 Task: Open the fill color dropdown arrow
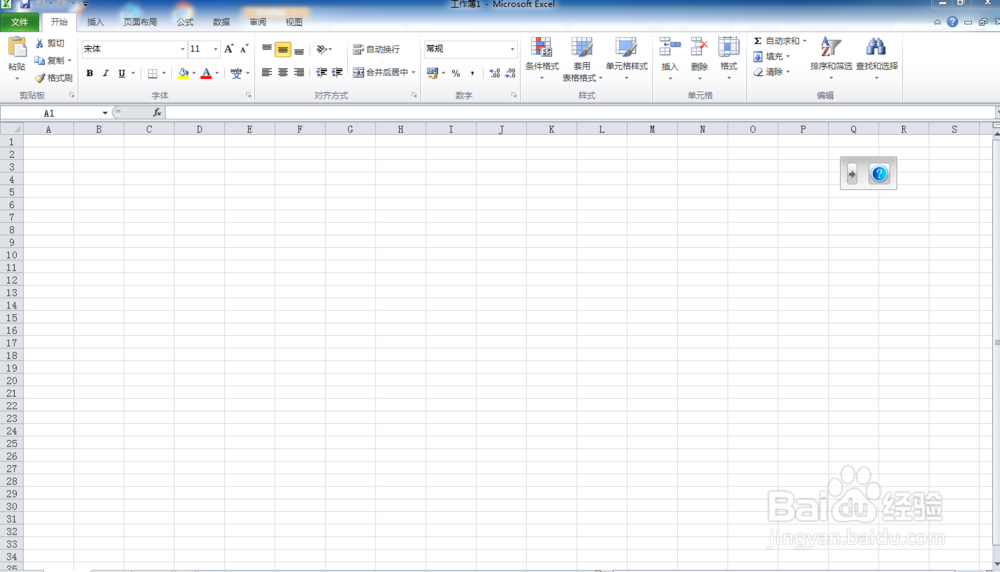[194, 73]
